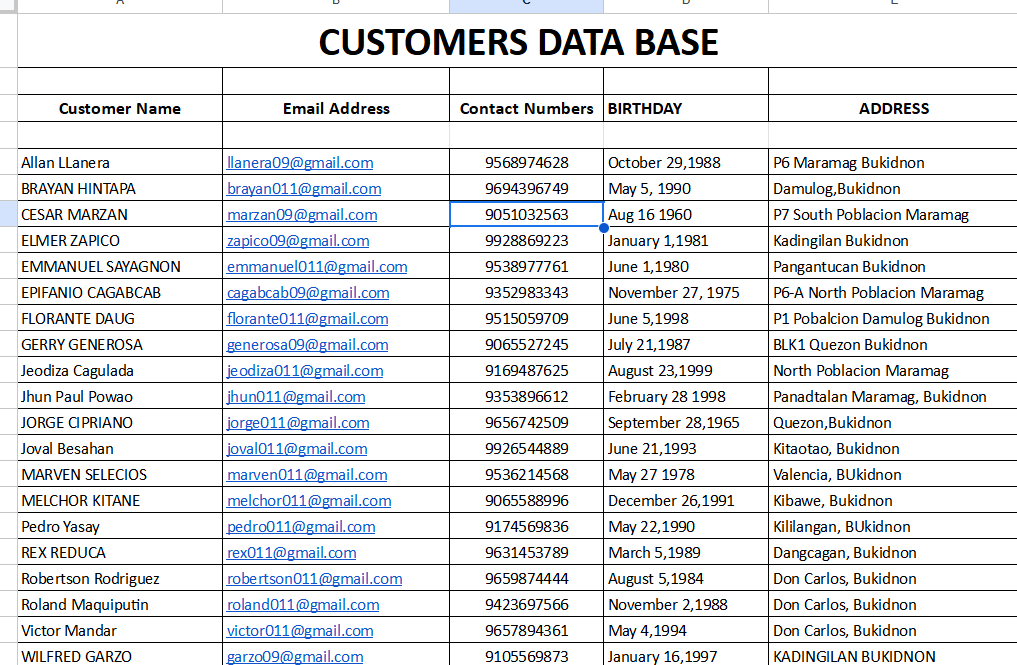The width and height of the screenshot is (1017, 665).
Task: Open rex011@gmail.com email link
Action: click(x=291, y=552)
